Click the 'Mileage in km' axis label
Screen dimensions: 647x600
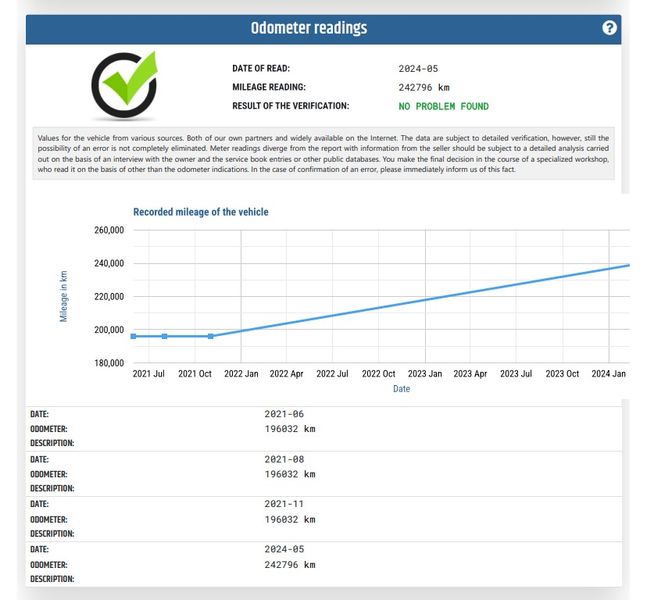coord(64,296)
